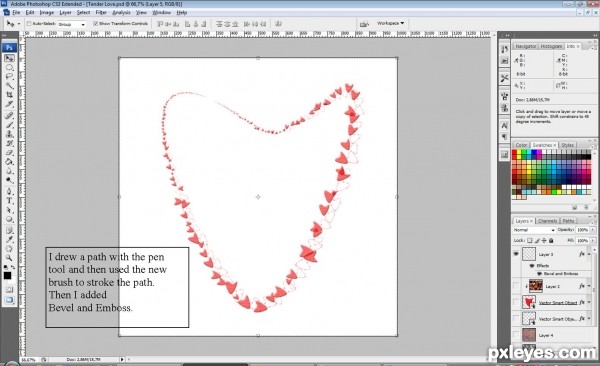Switch to the Styles tab

pyautogui.click(x=567, y=145)
